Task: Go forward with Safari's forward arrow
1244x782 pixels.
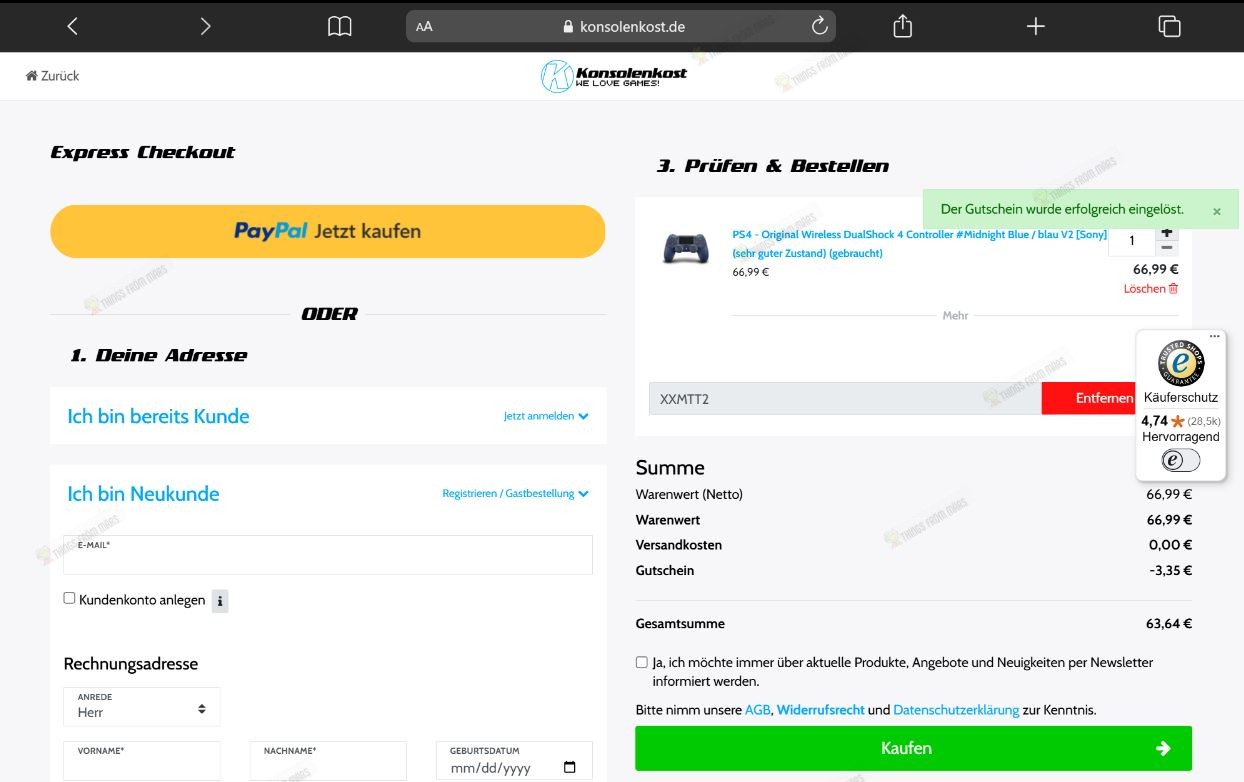Action: click(x=205, y=27)
